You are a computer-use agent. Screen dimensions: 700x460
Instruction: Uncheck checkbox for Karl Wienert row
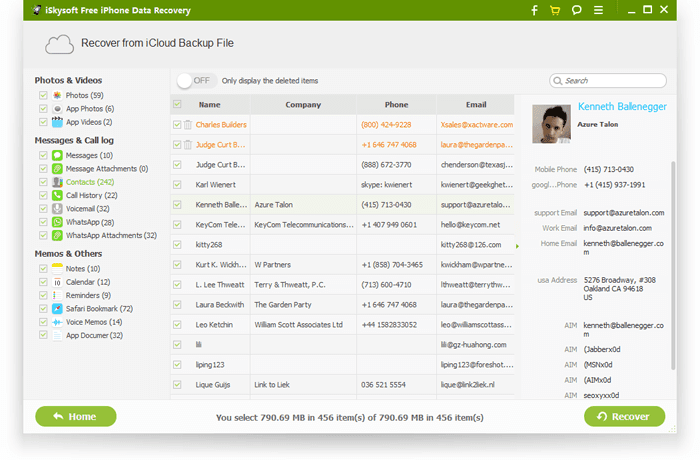pyautogui.click(x=177, y=184)
